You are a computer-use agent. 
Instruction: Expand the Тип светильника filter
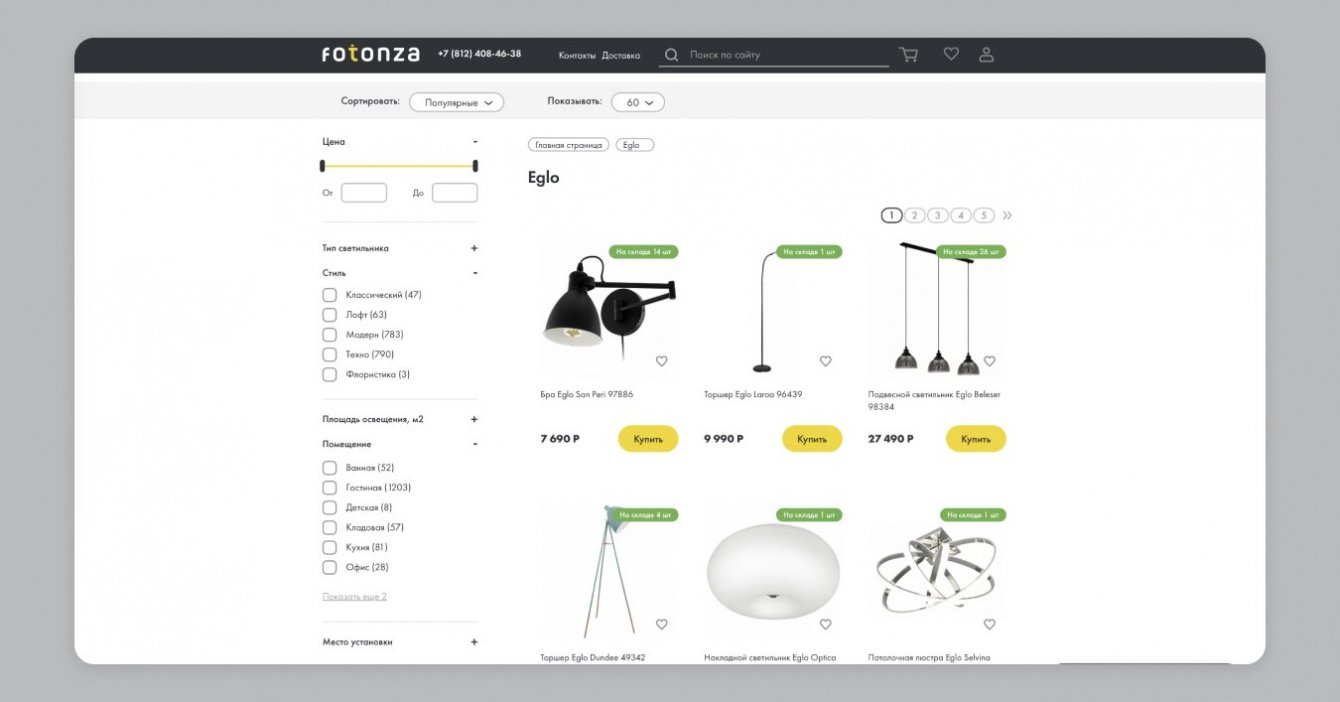[x=474, y=248]
